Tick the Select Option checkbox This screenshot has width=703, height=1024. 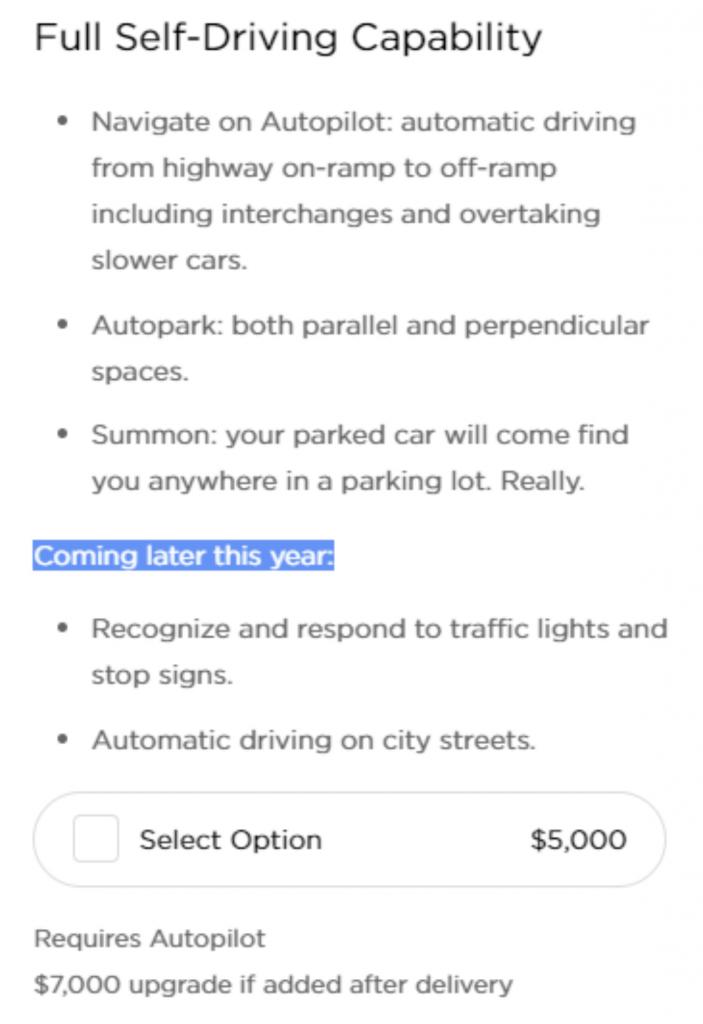(96, 839)
